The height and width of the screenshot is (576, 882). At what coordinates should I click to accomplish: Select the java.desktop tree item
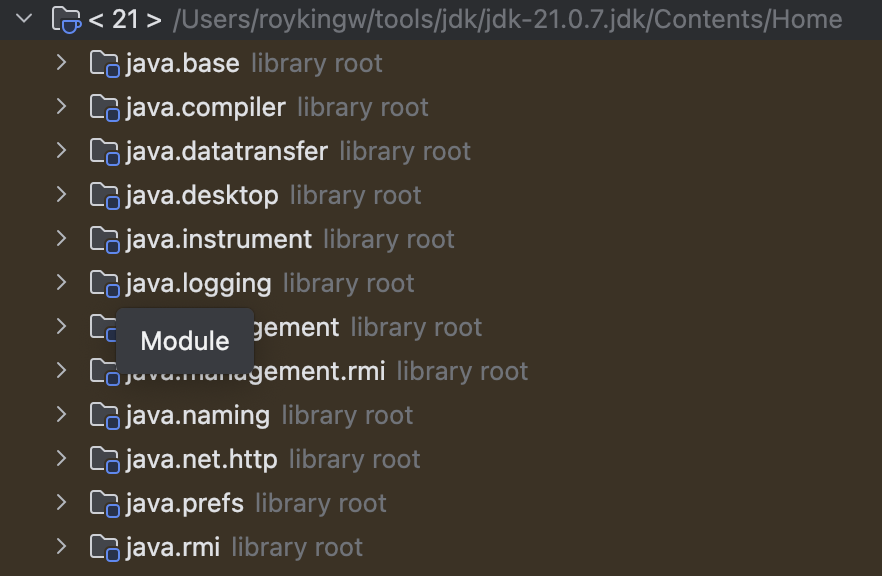[202, 196]
